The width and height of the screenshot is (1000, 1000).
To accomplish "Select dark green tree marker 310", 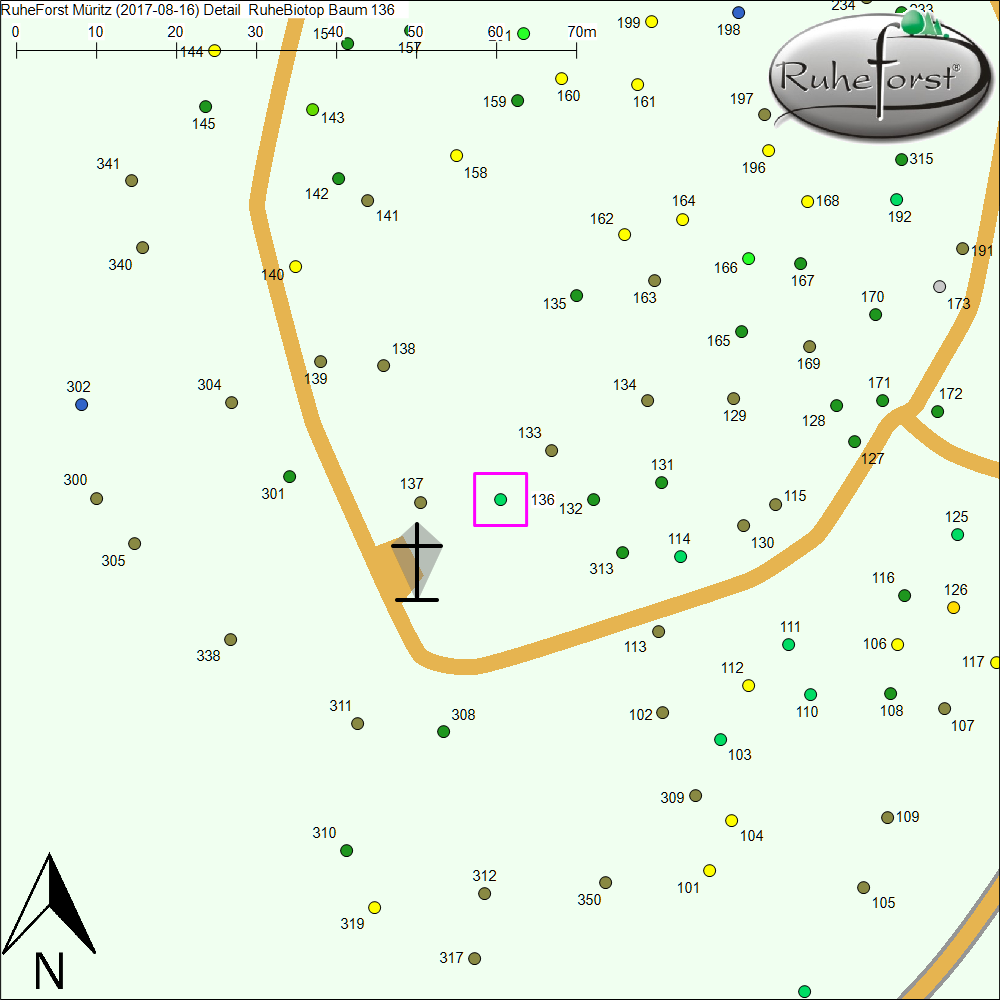I will tap(346, 851).
